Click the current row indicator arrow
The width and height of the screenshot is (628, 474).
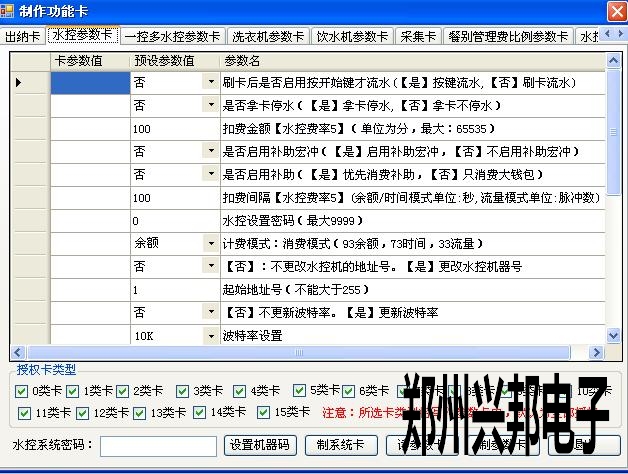pyautogui.click(x=20, y=82)
